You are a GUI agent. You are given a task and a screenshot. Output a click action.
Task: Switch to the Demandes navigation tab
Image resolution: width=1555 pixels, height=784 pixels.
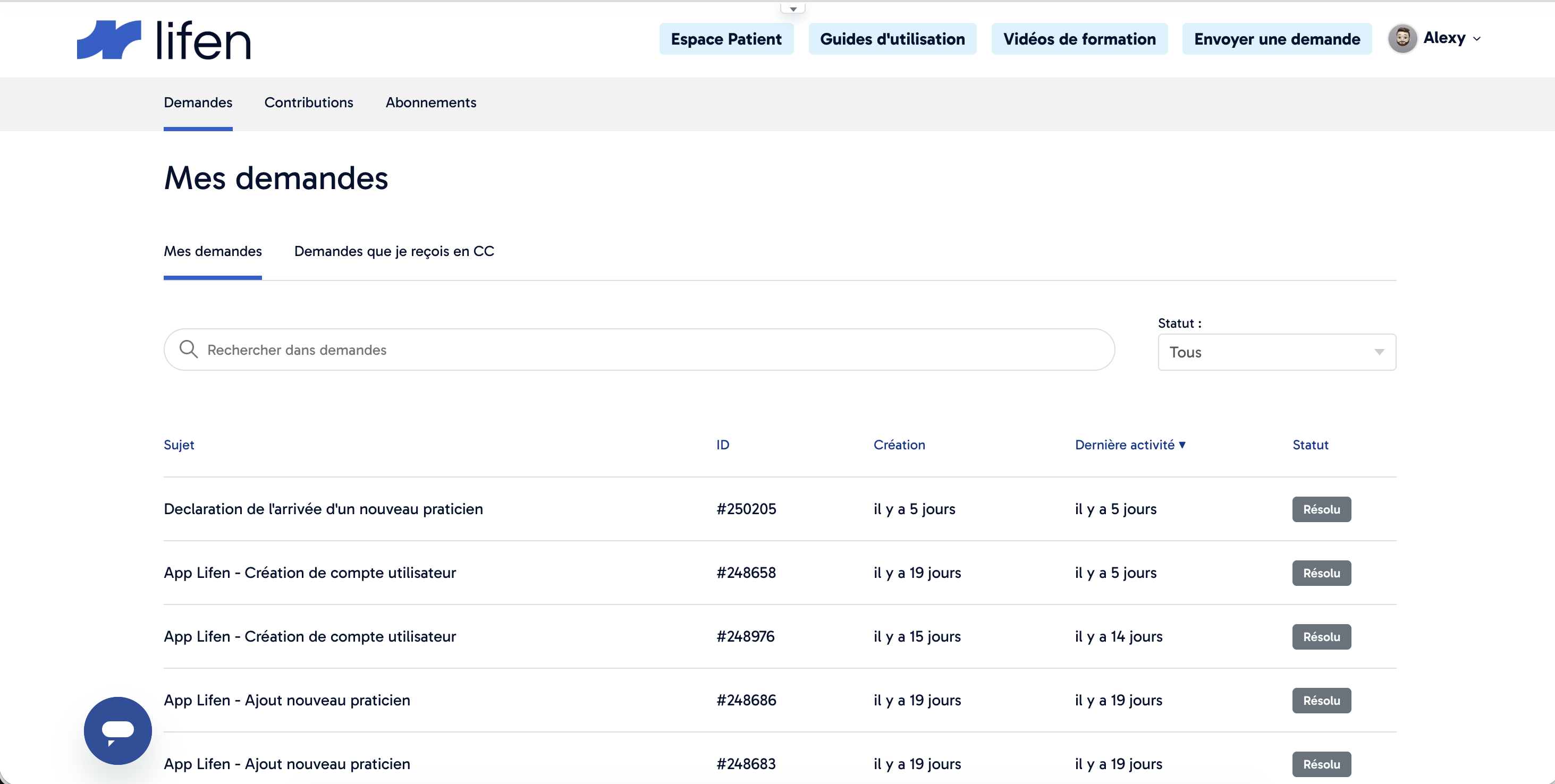(x=198, y=103)
